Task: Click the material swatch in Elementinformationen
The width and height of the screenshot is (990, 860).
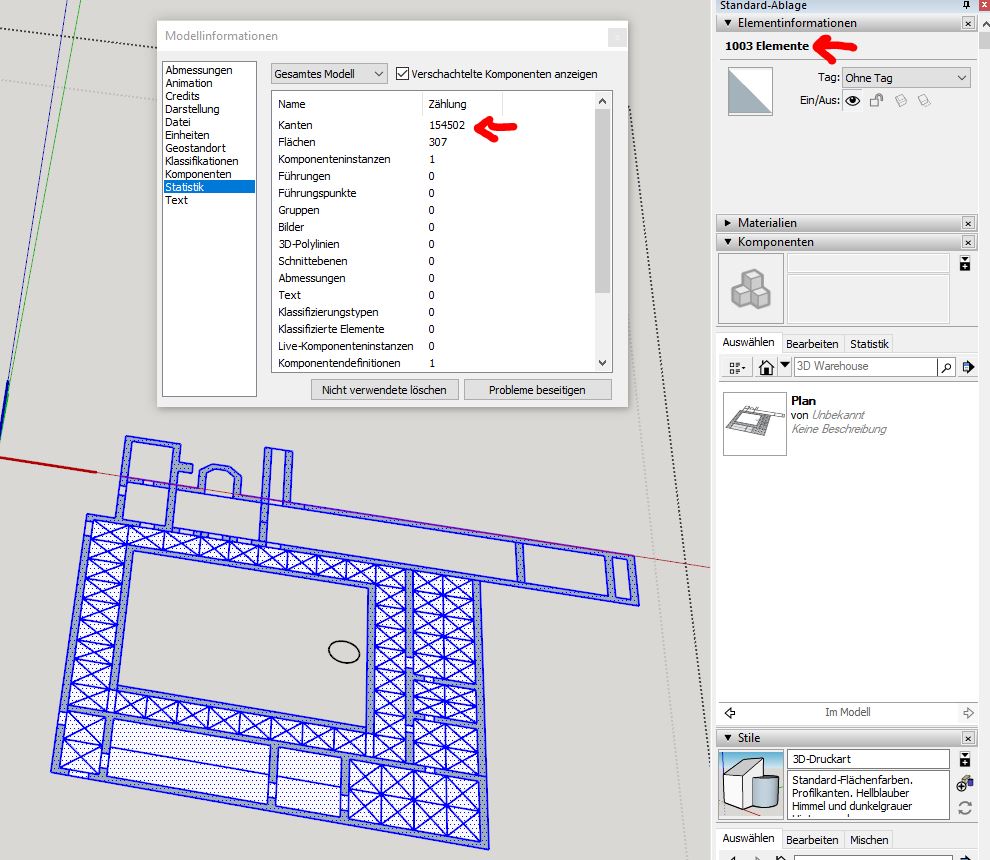Action: (749, 92)
